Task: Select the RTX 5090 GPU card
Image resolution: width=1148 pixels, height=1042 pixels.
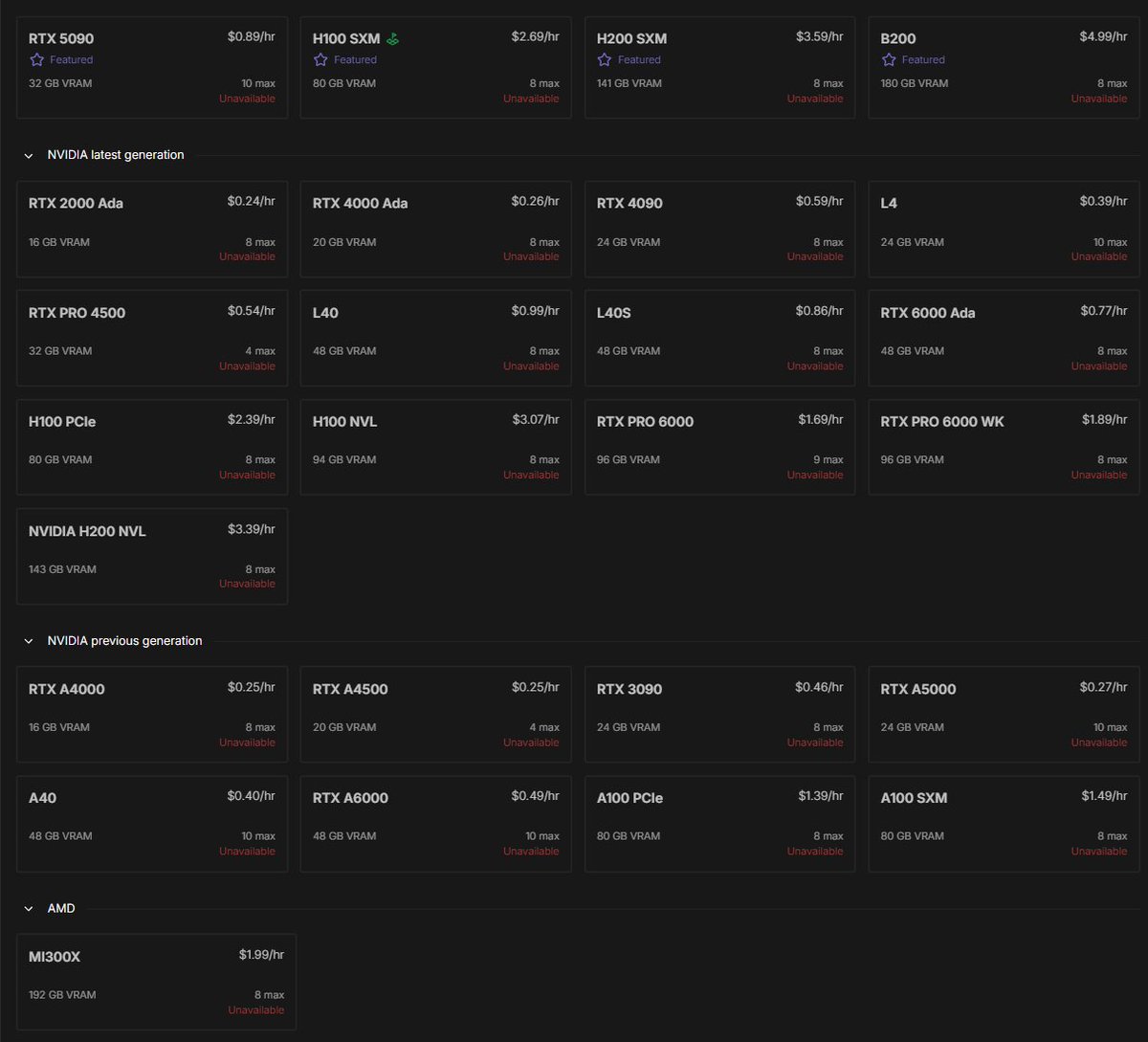Action: 152,67
